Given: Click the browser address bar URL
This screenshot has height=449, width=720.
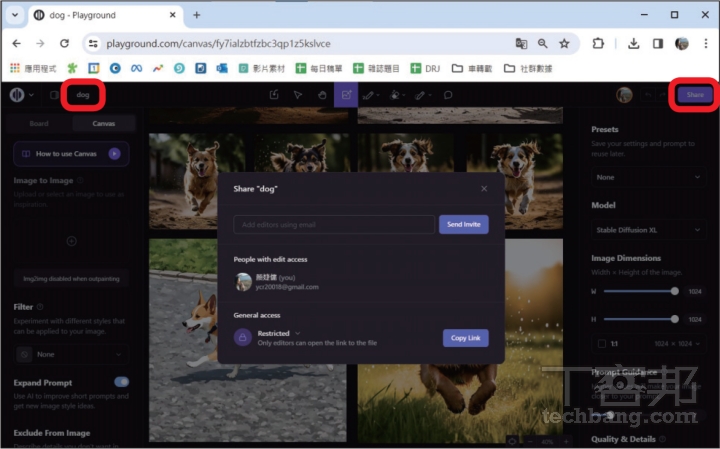Looking at the screenshot, I should pos(218,44).
